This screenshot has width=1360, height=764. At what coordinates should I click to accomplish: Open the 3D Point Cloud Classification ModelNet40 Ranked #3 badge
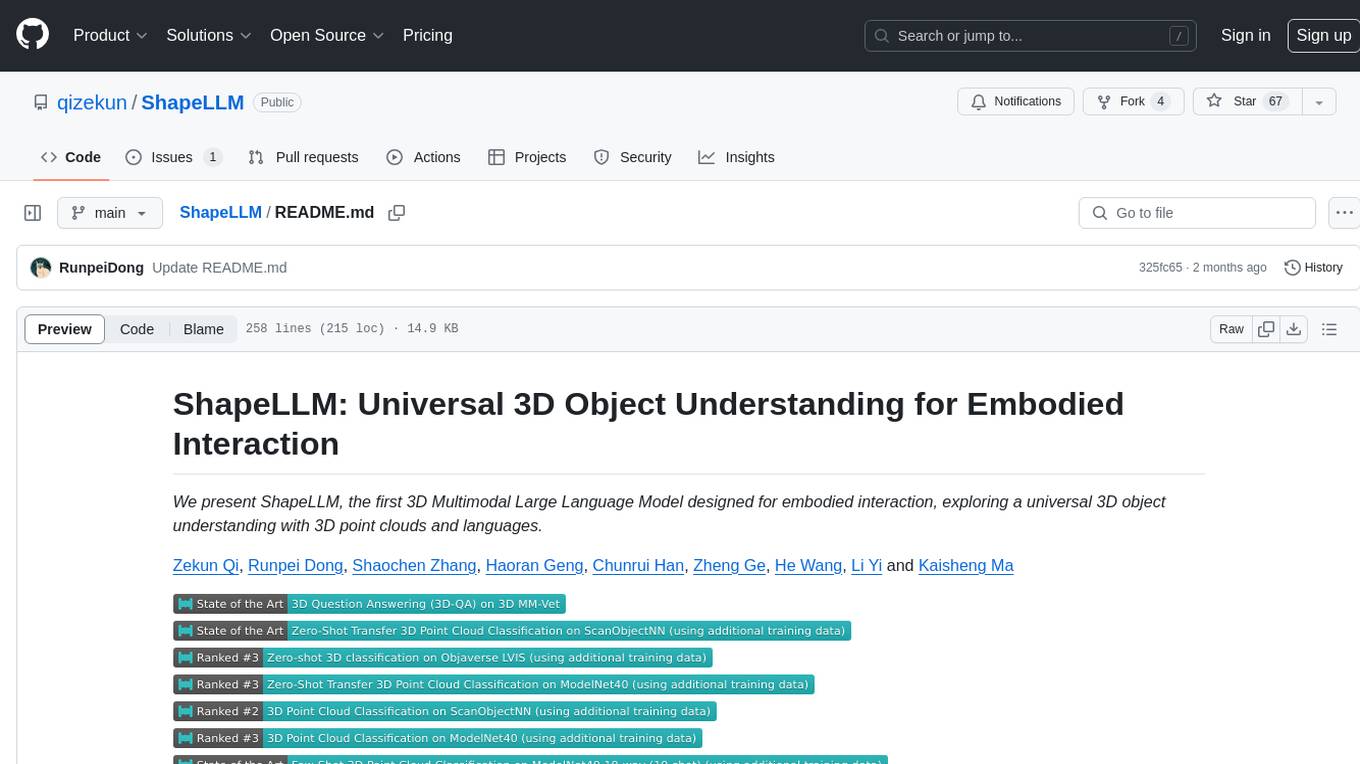[x=438, y=738]
